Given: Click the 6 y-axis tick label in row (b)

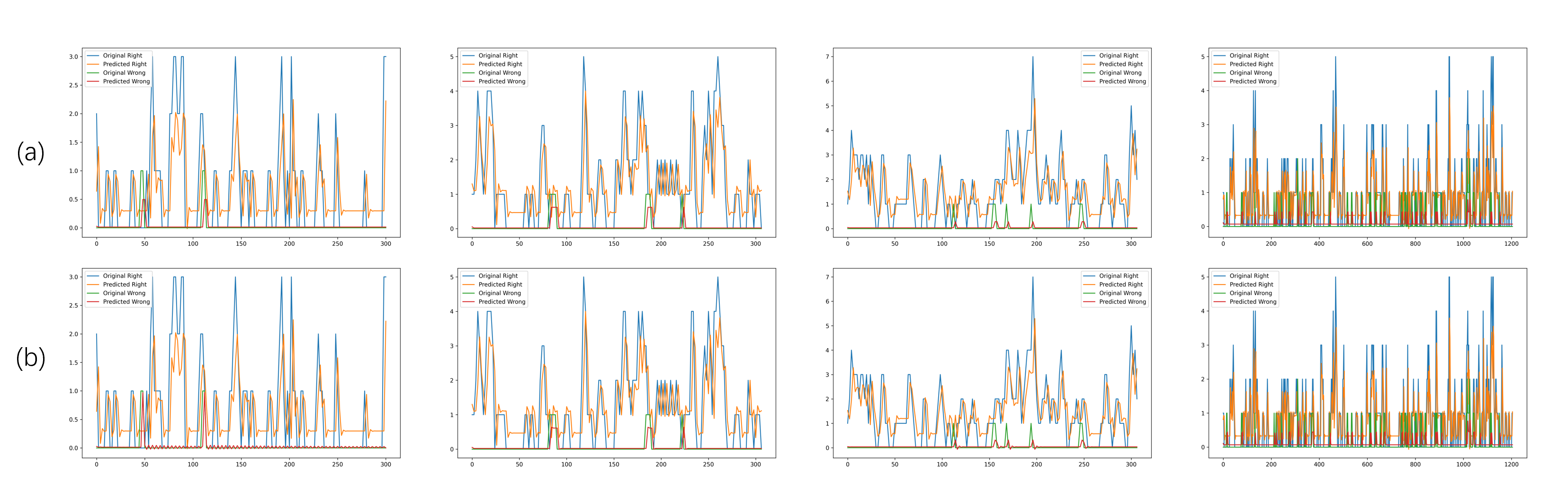Looking at the screenshot, I should click(826, 302).
